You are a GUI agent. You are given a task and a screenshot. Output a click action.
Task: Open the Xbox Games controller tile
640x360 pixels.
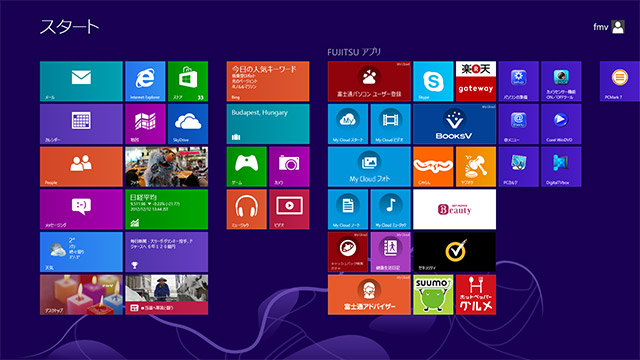[247, 167]
